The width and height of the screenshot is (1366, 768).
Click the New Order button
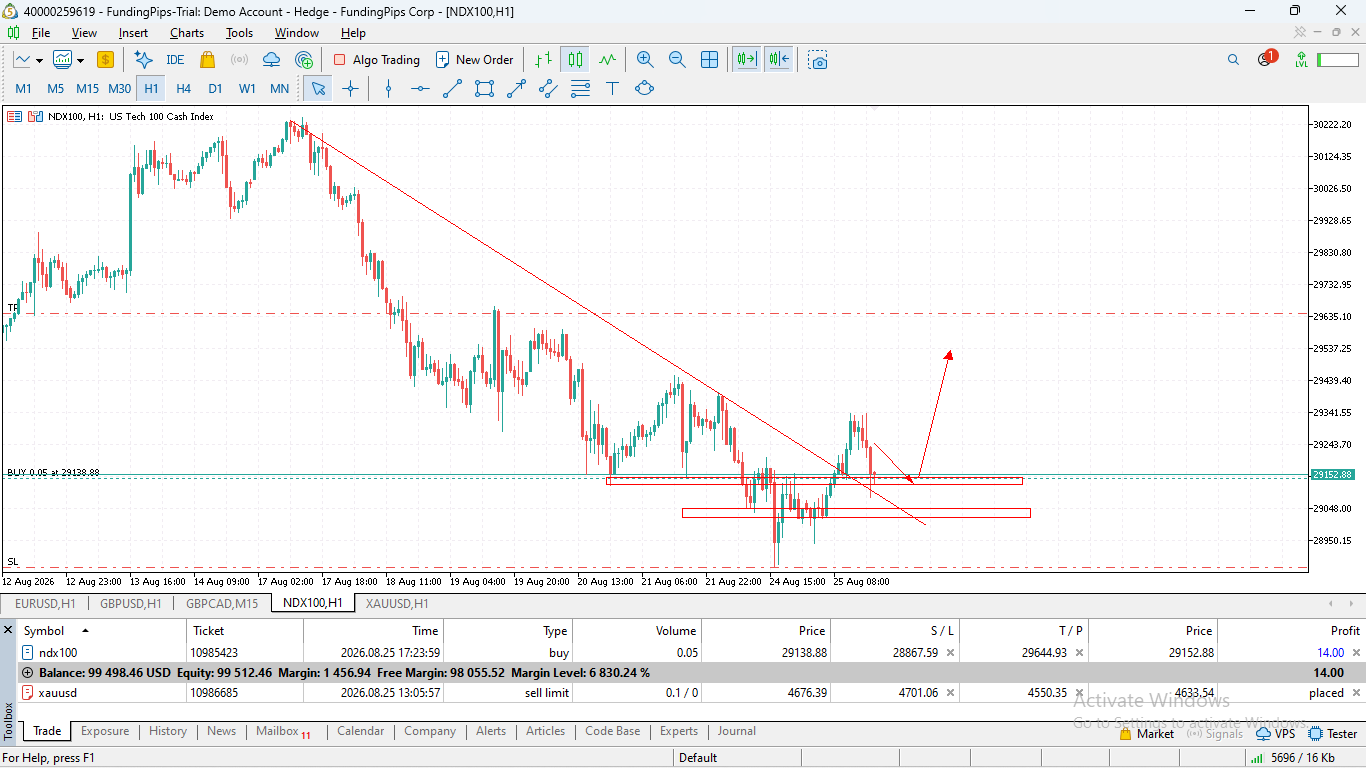point(475,60)
